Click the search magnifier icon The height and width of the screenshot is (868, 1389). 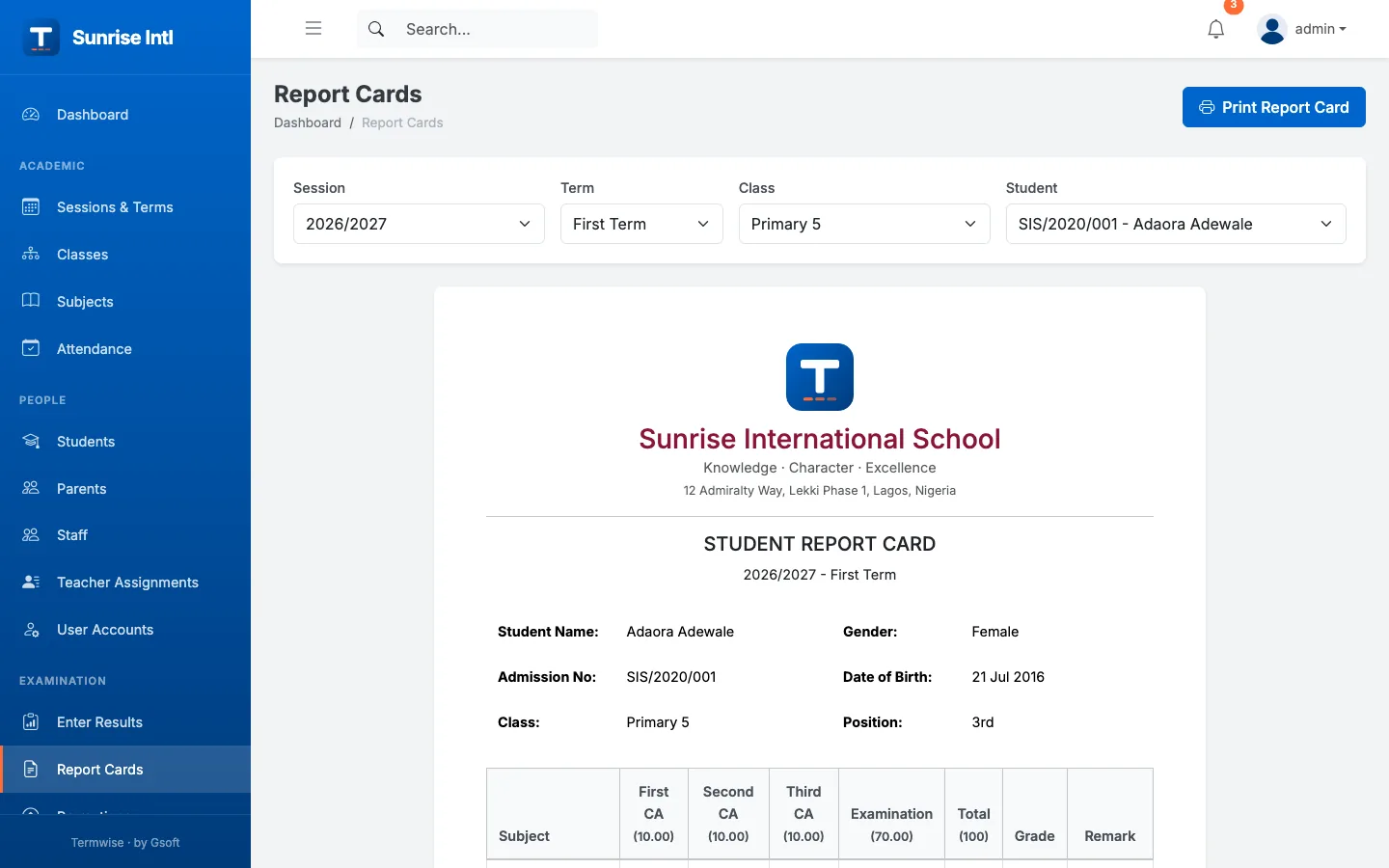click(376, 29)
